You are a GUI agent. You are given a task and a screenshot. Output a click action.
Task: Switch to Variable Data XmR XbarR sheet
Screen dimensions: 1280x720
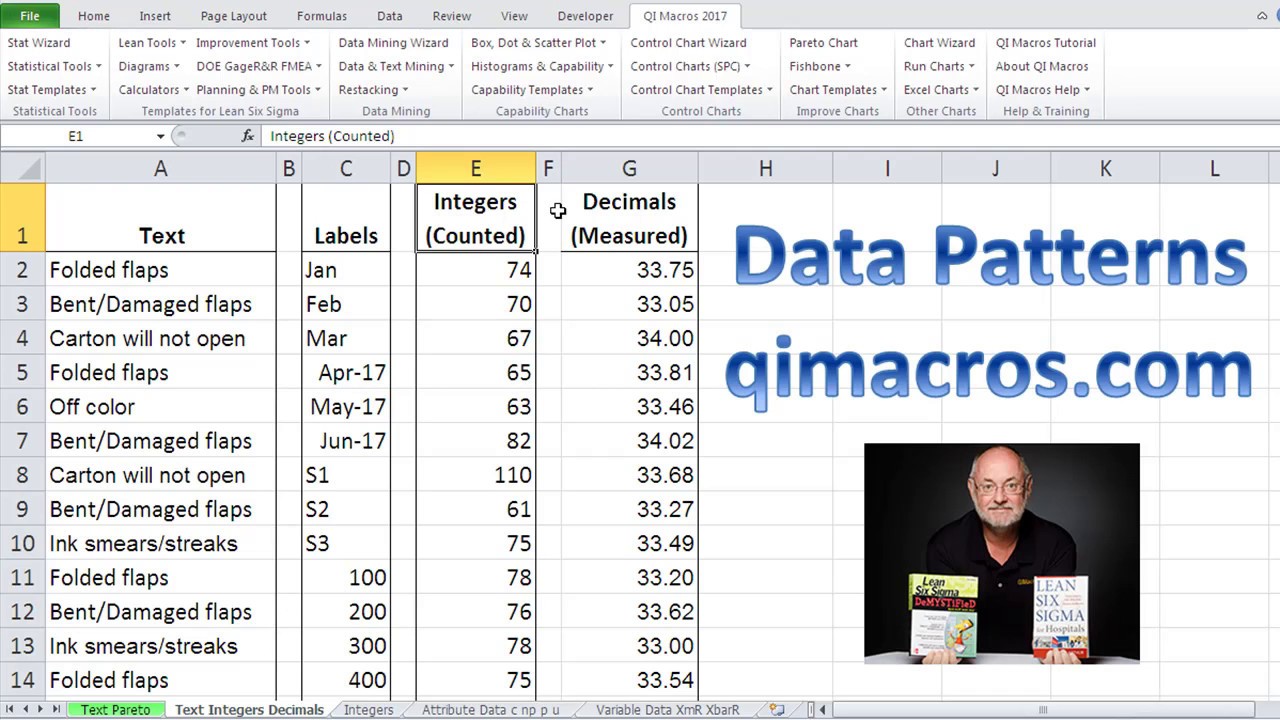[668, 710]
